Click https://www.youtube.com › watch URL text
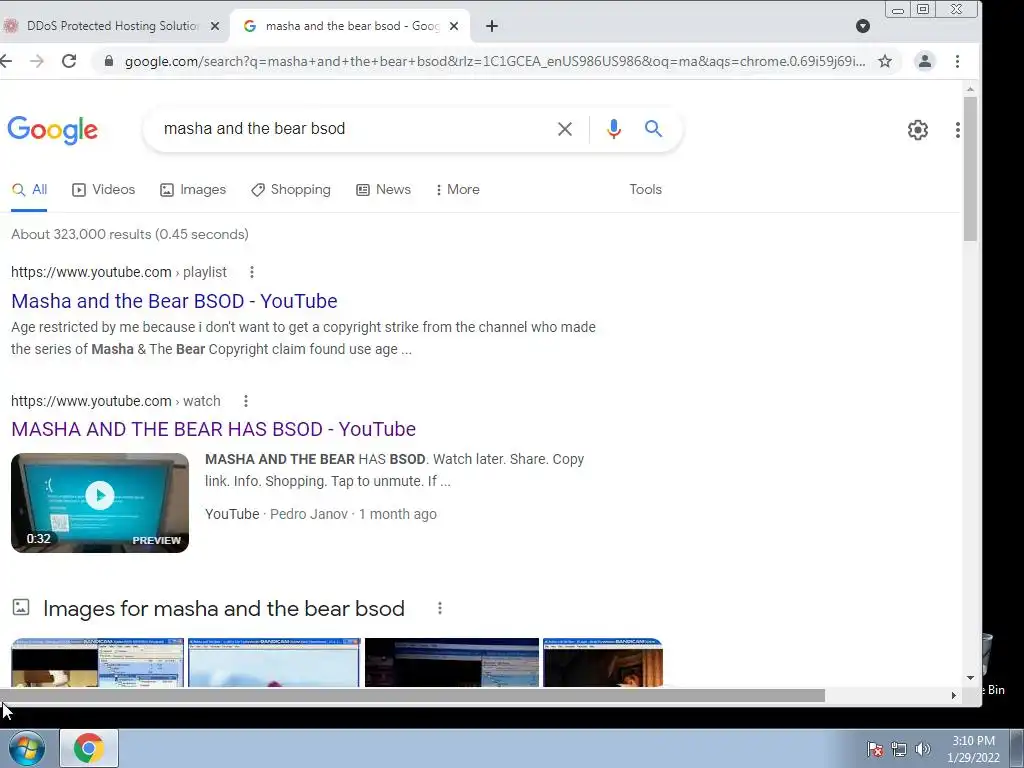The width and height of the screenshot is (1024, 768). 116,401
